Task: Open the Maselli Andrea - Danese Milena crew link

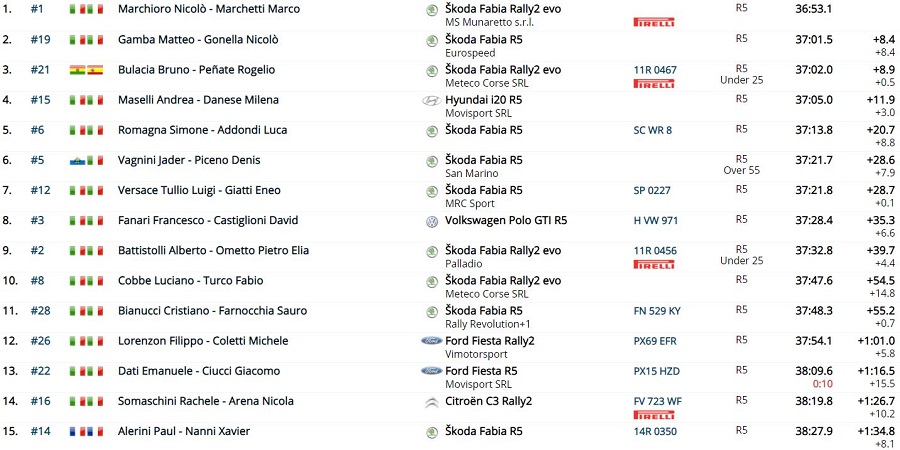Action: coord(198,100)
